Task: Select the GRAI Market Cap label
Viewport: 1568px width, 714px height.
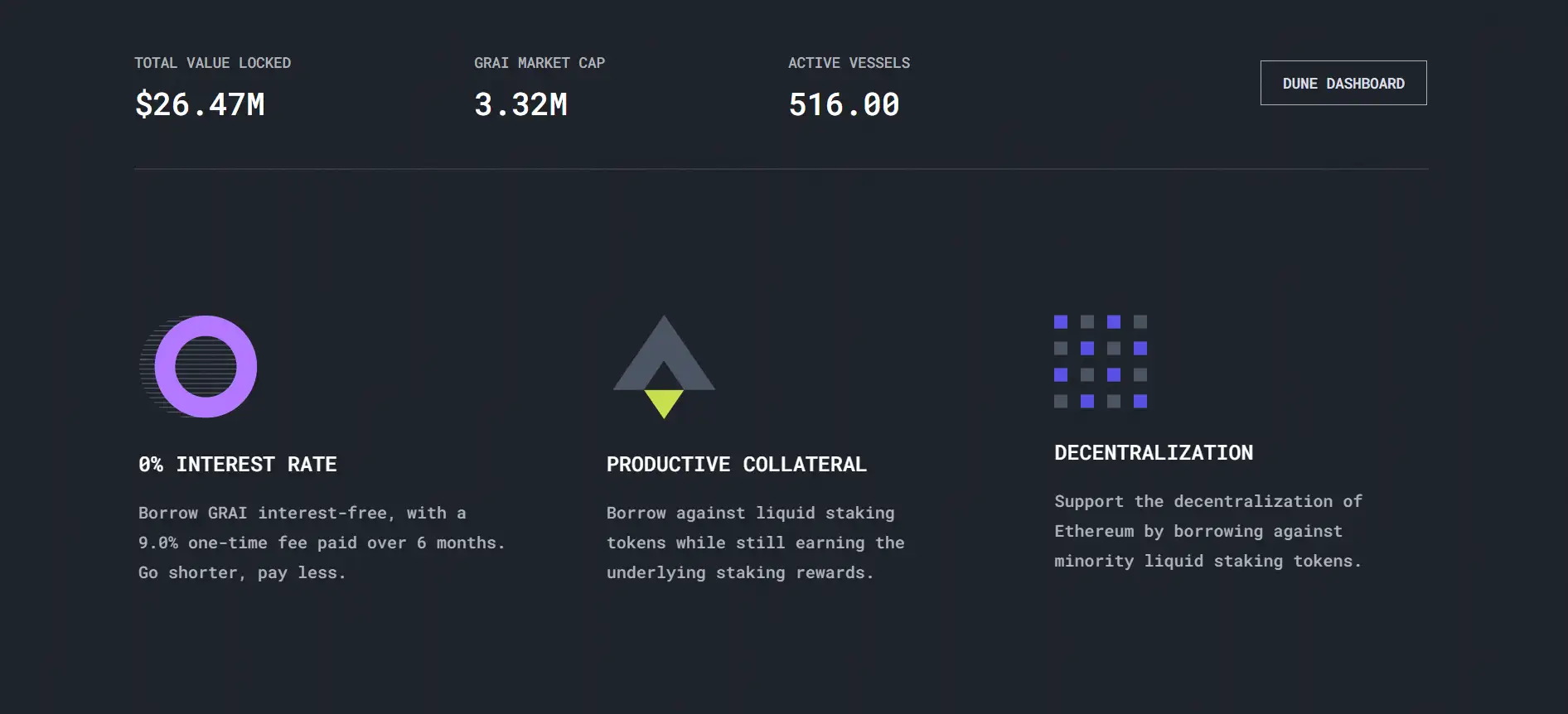Action: coord(539,63)
